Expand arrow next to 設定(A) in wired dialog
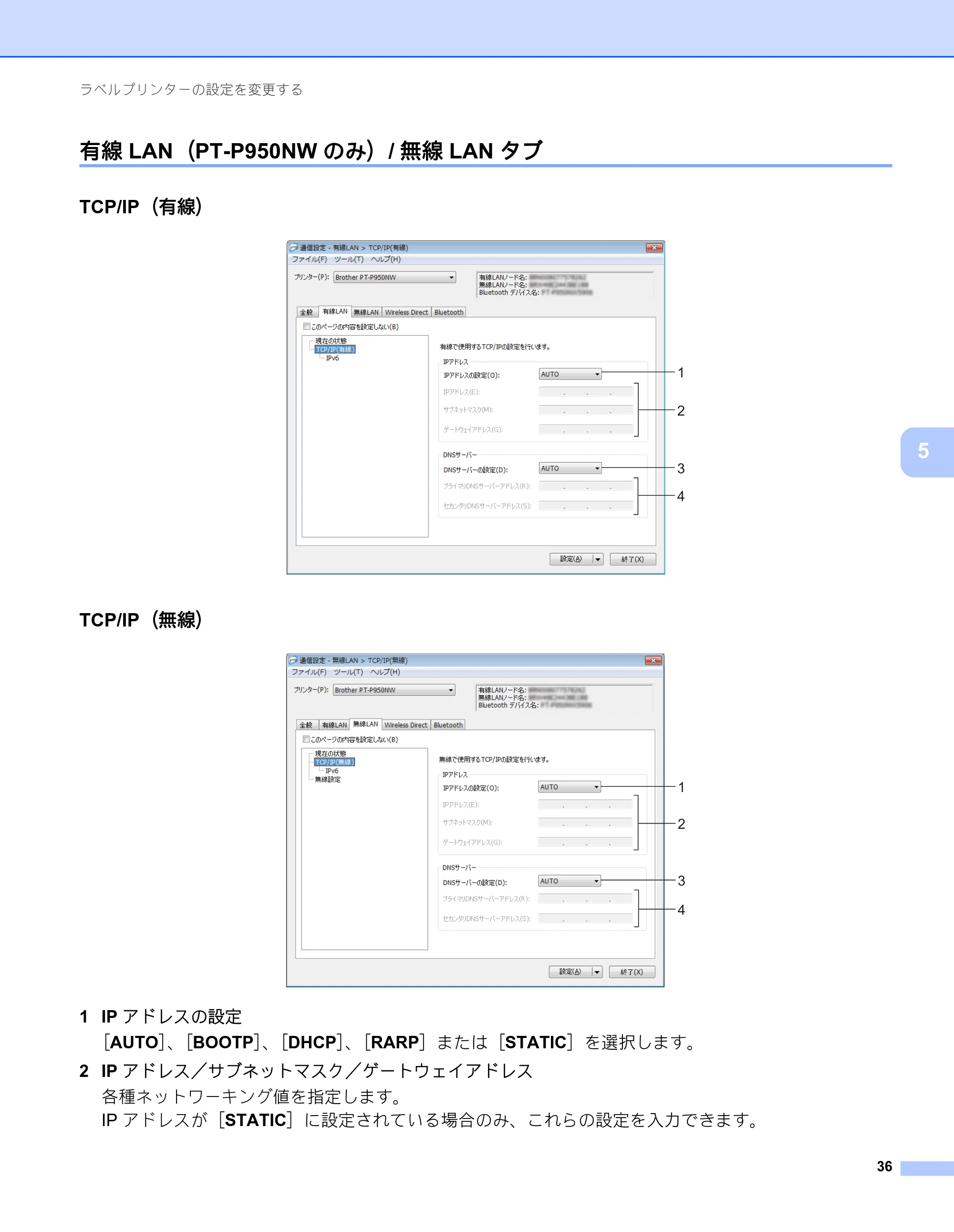Viewport: 954px width, 1232px height. click(598, 560)
